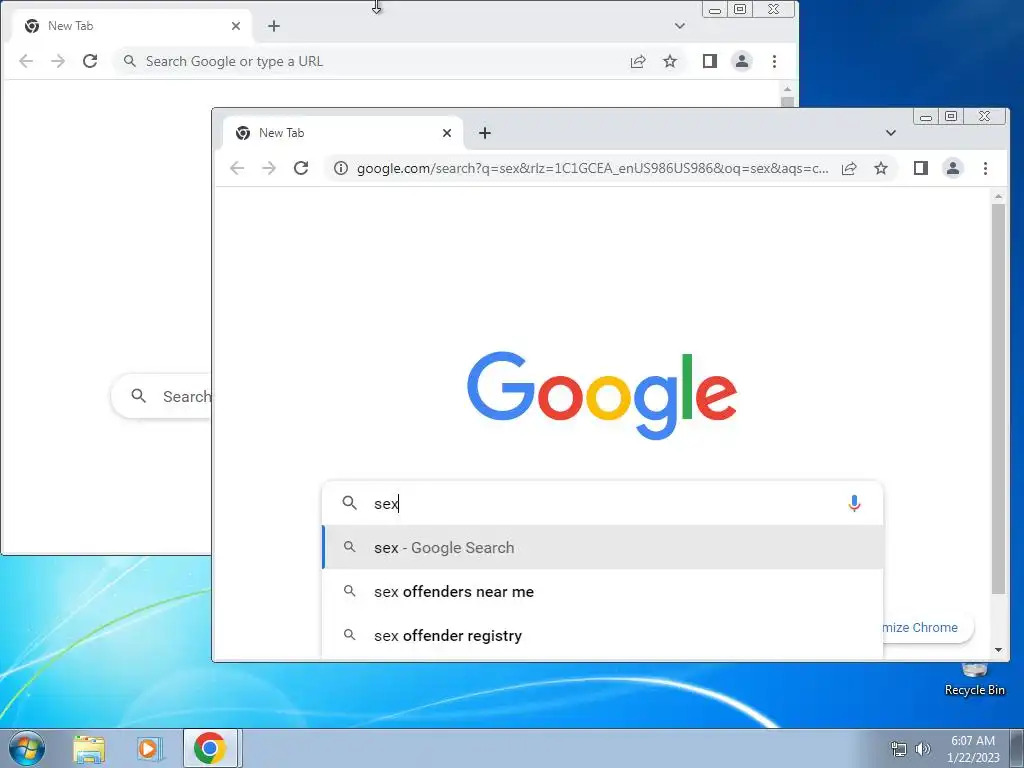Choose the 'sex offender registry' suggestion

pyautogui.click(x=603, y=635)
